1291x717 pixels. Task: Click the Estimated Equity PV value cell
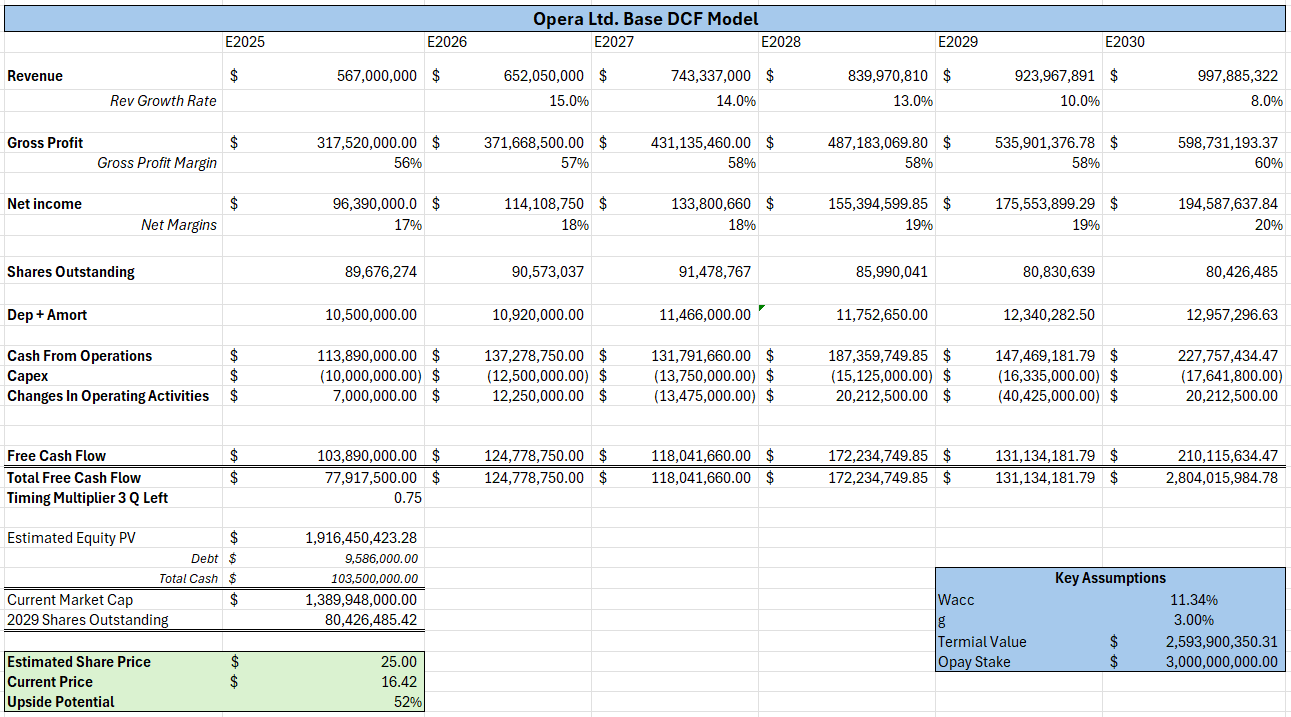(x=340, y=537)
